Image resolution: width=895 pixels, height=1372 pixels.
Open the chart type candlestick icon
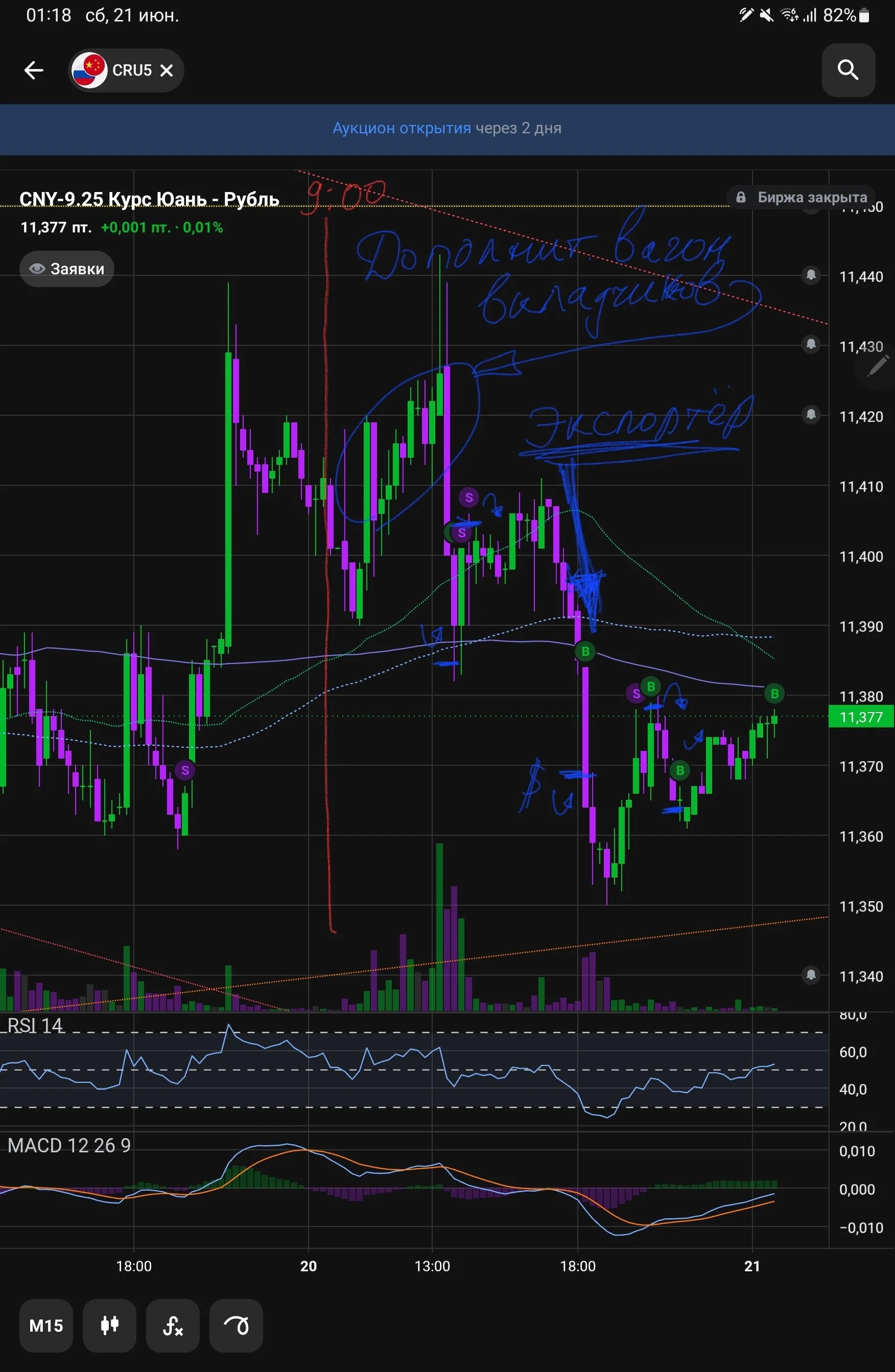109,1326
